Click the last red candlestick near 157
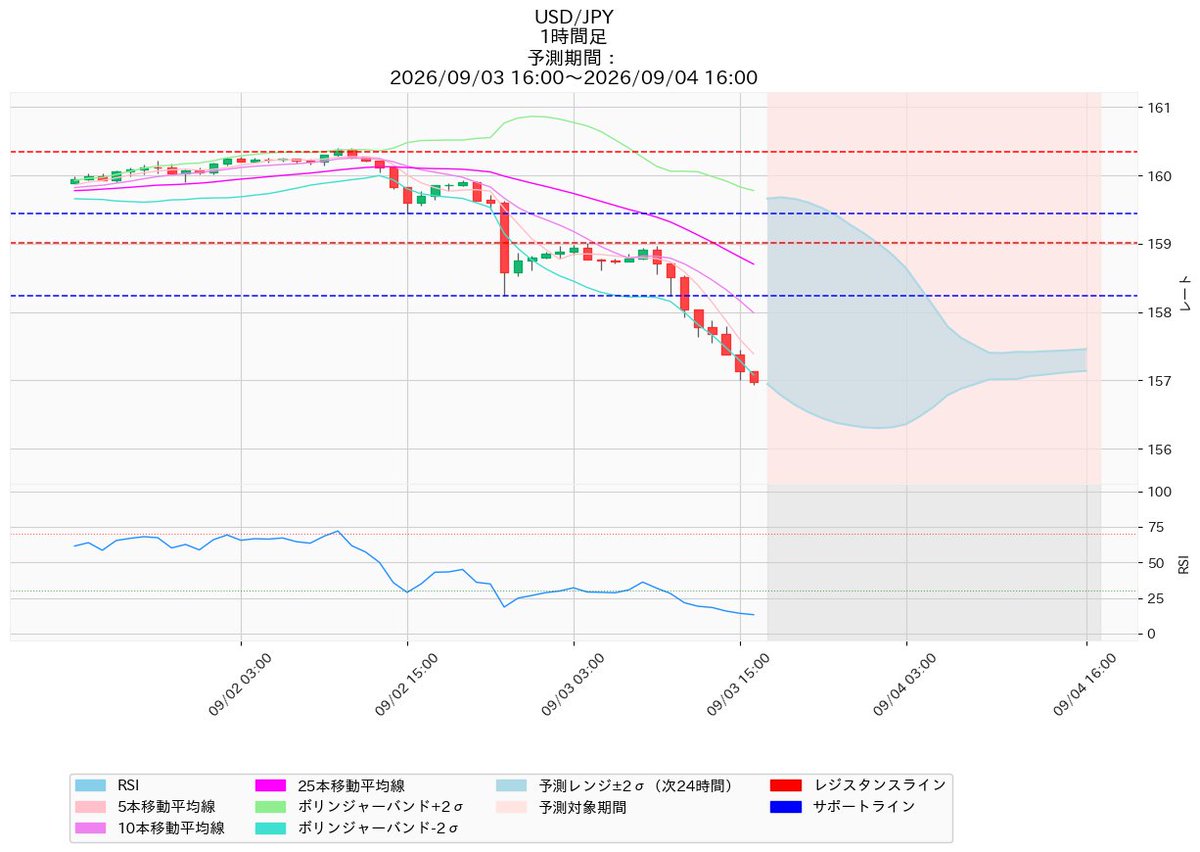The height and width of the screenshot is (852, 1200). (754, 377)
